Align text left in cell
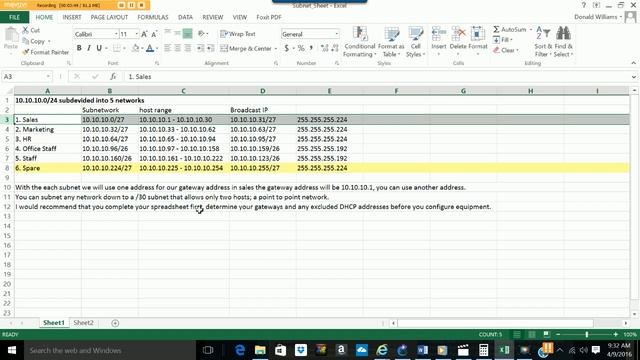This screenshot has height=360, width=640. pyautogui.click(x=167, y=48)
